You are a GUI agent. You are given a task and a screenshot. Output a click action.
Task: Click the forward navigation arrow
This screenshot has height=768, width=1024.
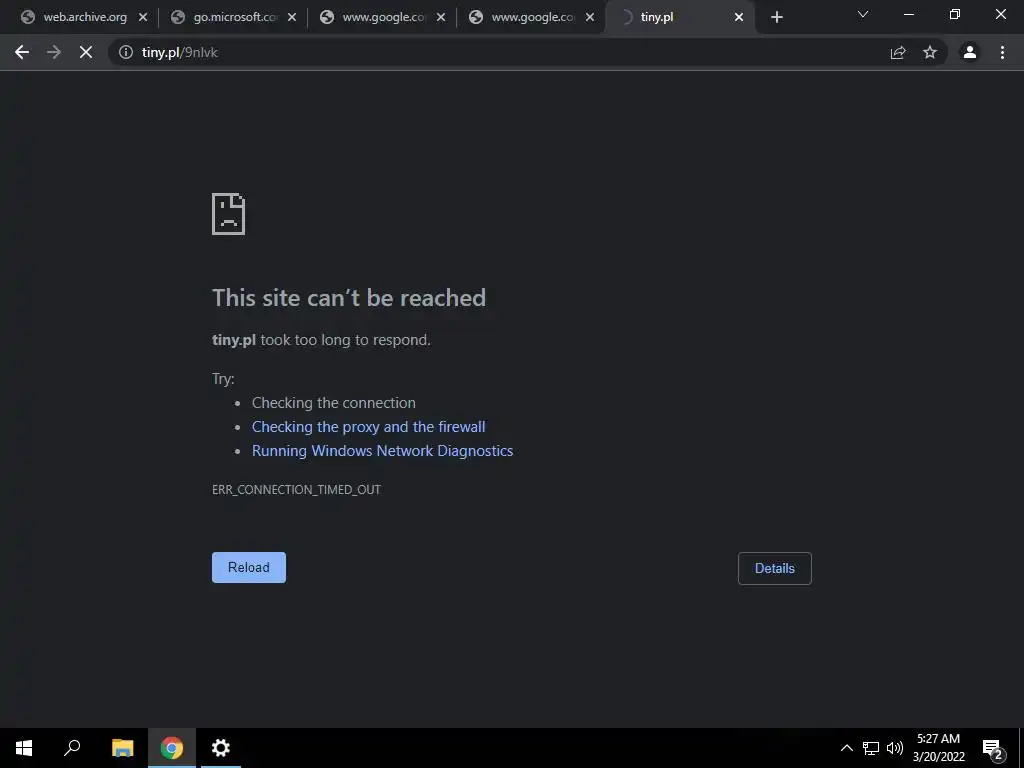tap(54, 52)
